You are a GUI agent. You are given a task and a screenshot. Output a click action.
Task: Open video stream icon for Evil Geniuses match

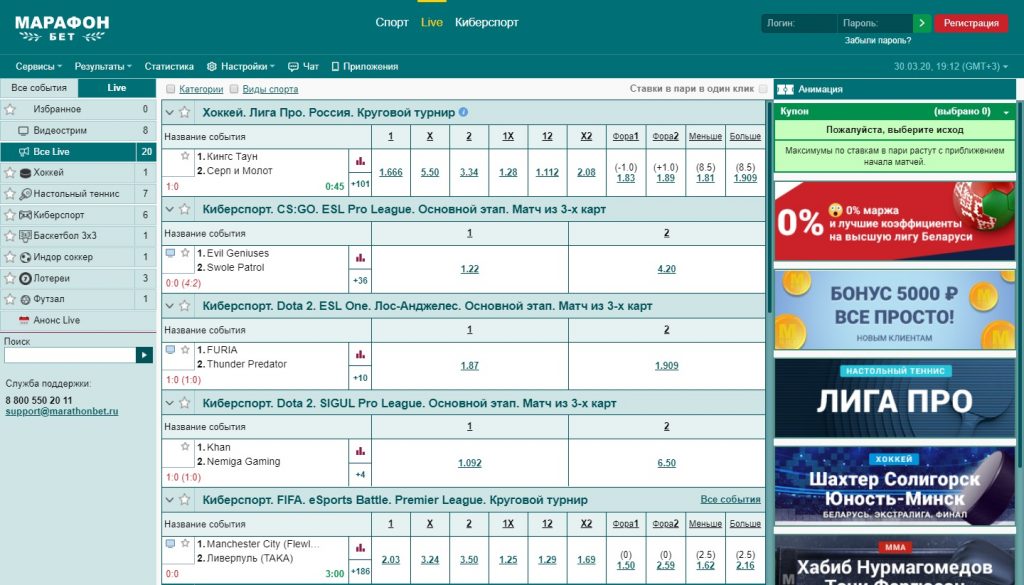[x=170, y=253]
